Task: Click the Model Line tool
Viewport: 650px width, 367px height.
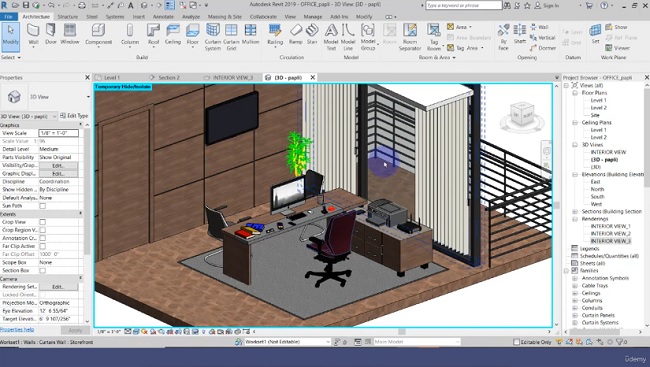Action: (348, 37)
